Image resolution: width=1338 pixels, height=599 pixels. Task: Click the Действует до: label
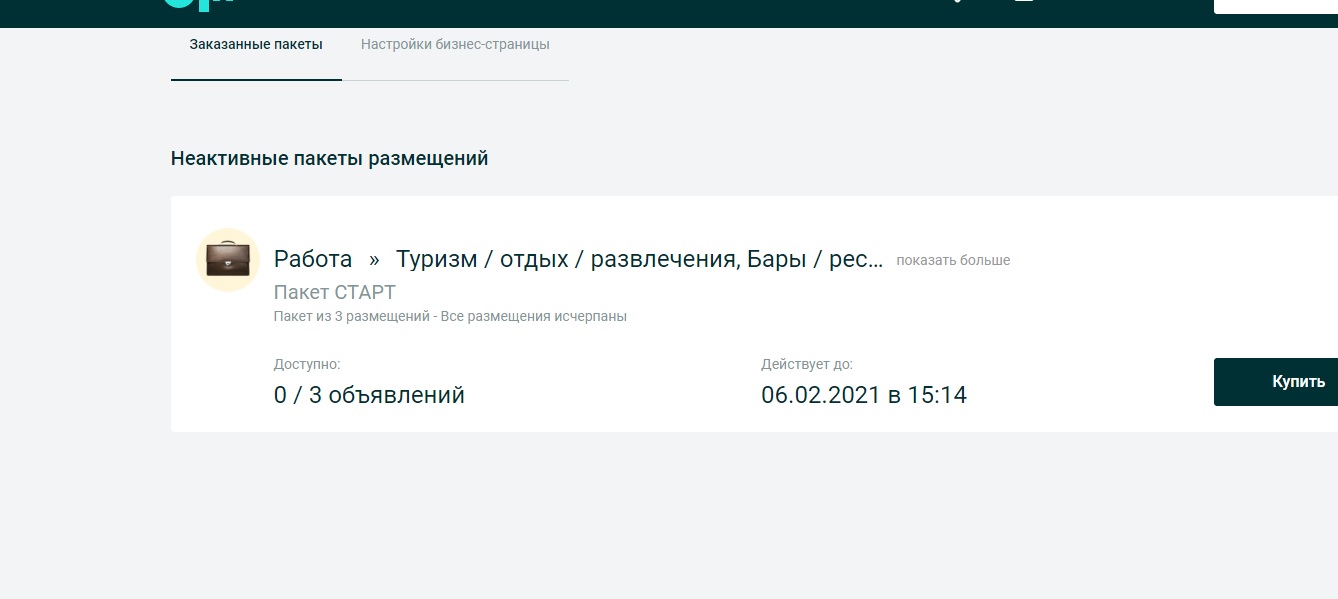point(807,365)
